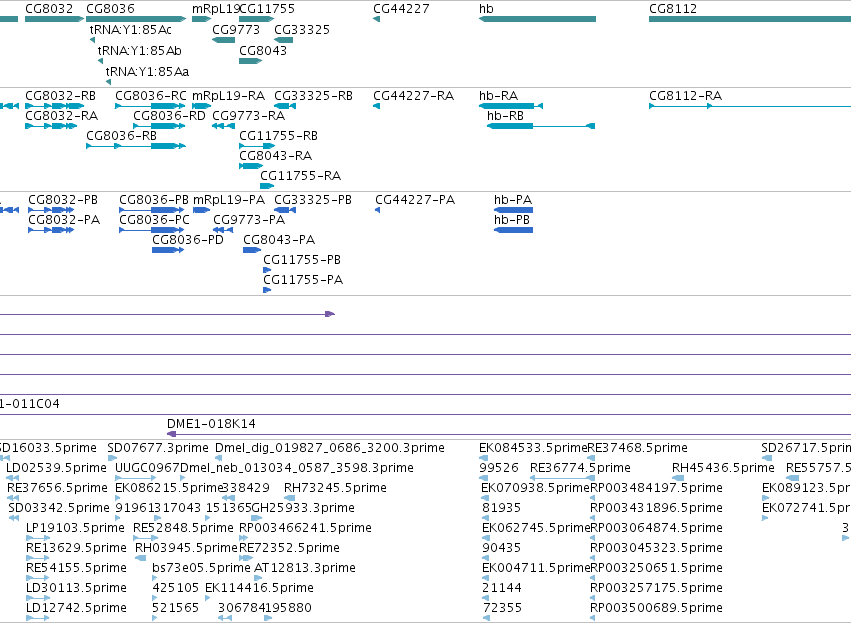This screenshot has height=623, width=851.
Task: Click the DME1-018K14 clone label
Action: pyautogui.click(x=211, y=424)
